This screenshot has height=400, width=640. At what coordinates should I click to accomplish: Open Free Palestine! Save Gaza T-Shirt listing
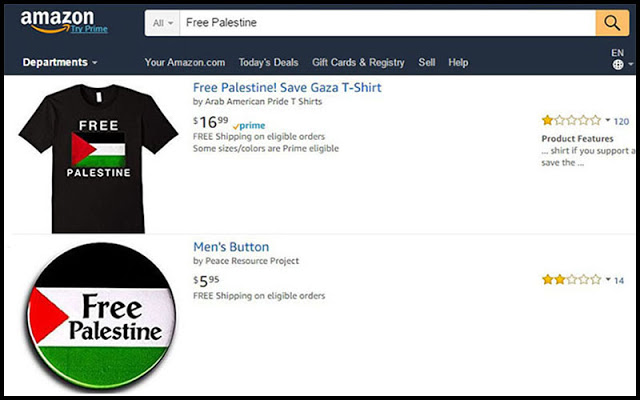click(287, 87)
